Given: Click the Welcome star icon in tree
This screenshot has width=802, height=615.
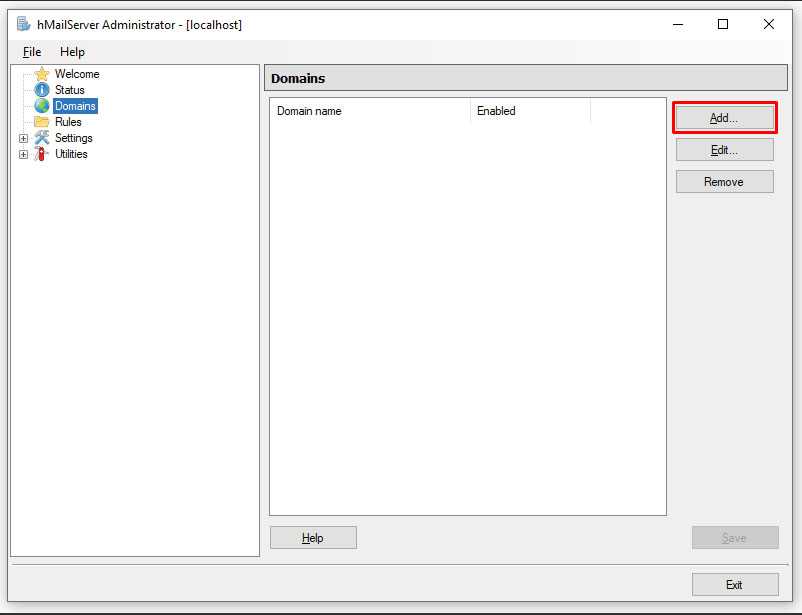Looking at the screenshot, I should (x=42, y=74).
